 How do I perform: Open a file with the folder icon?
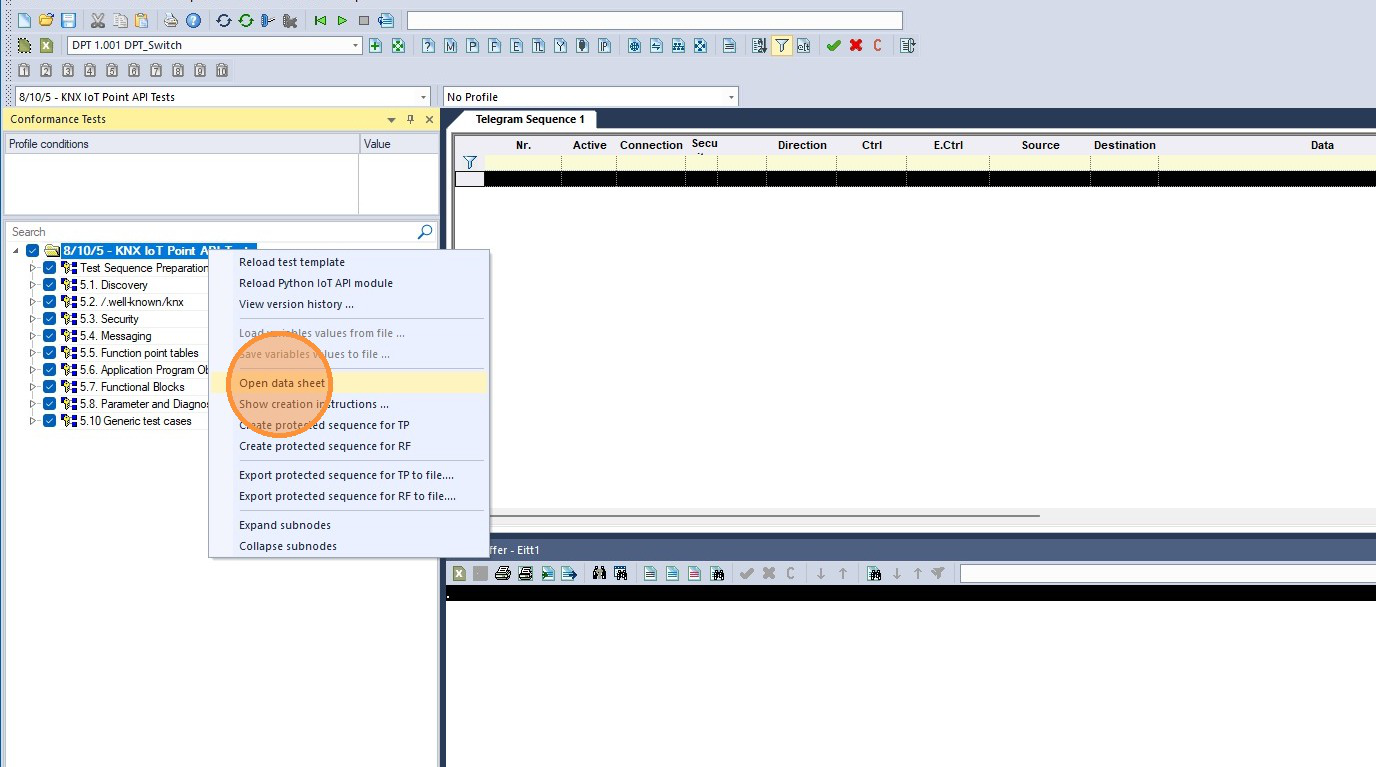[x=46, y=20]
